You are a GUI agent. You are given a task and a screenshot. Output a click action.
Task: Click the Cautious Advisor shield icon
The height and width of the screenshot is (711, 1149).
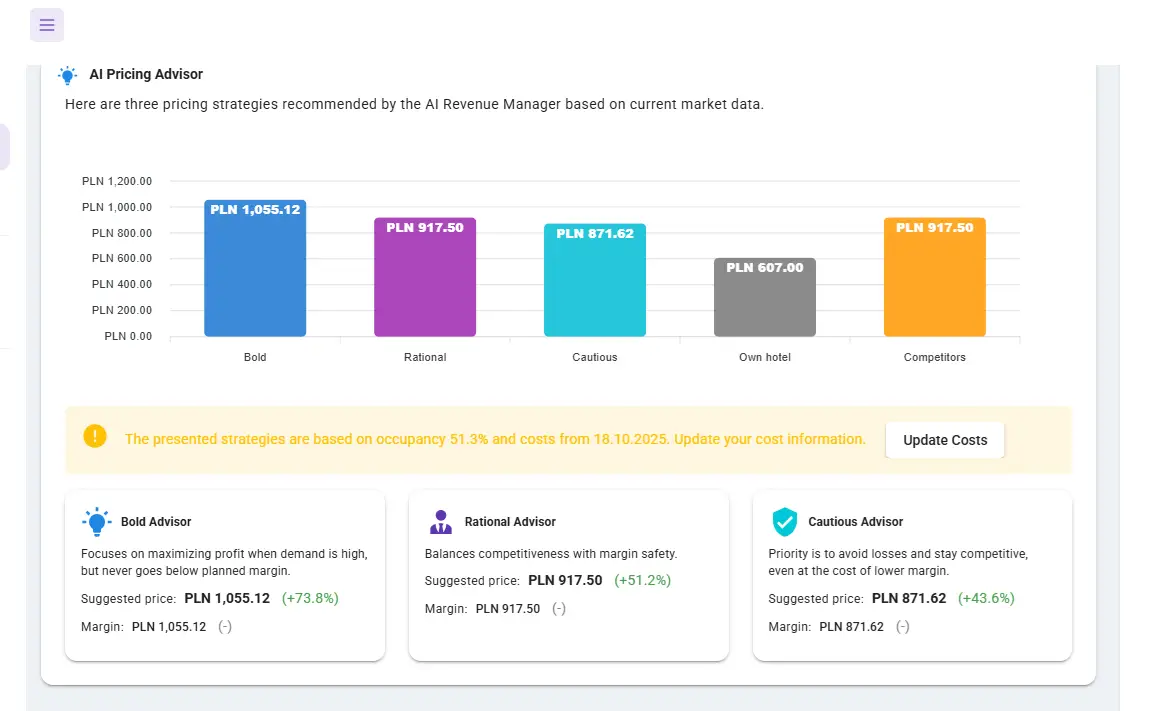[x=784, y=521]
